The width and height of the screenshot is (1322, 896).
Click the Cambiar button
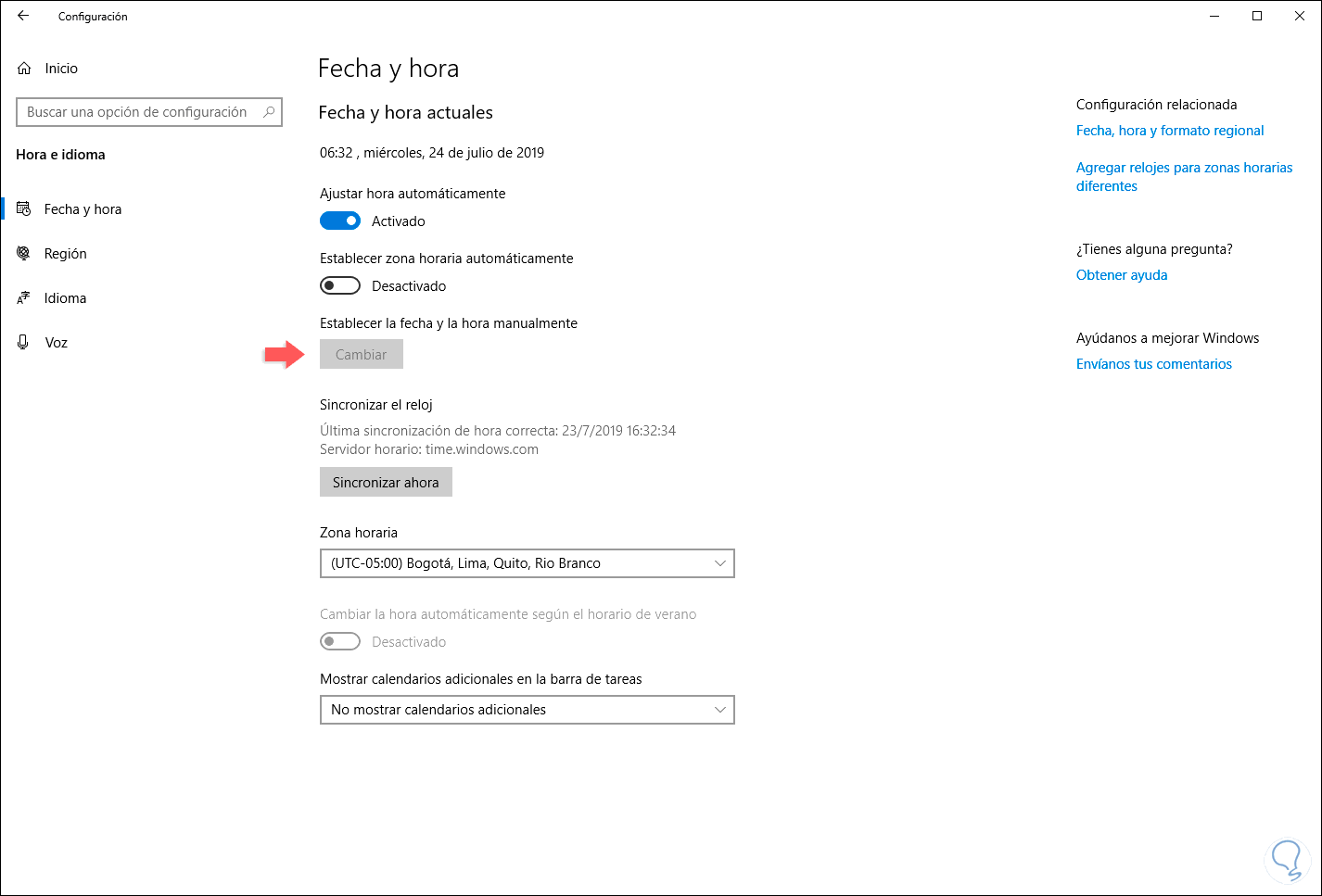tap(361, 355)
